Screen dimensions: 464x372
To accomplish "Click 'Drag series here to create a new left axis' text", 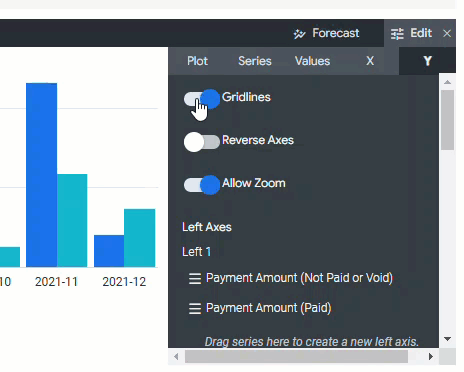I will [311, 342].
